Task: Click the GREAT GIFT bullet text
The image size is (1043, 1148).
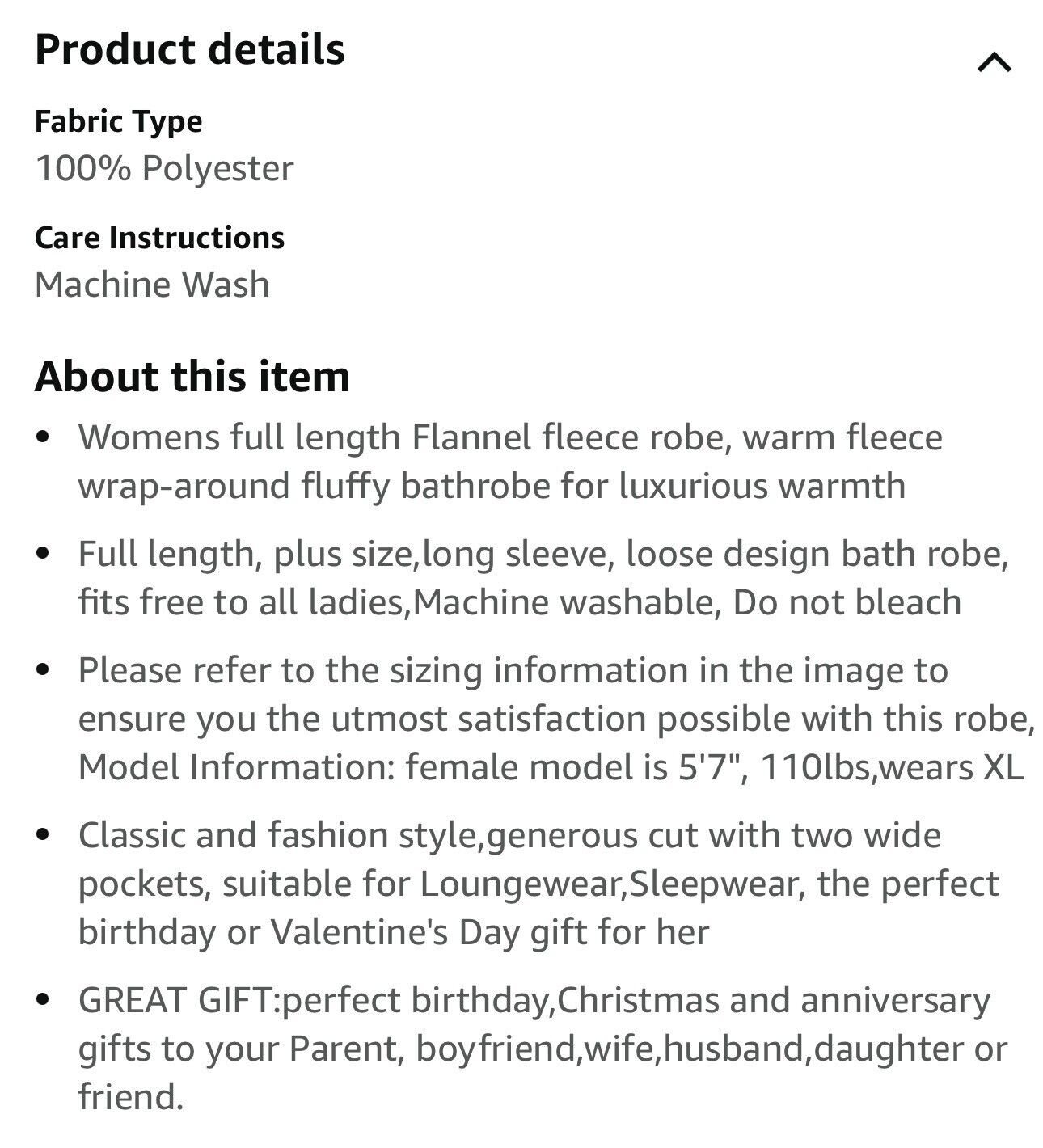Action: [543, 1049]
